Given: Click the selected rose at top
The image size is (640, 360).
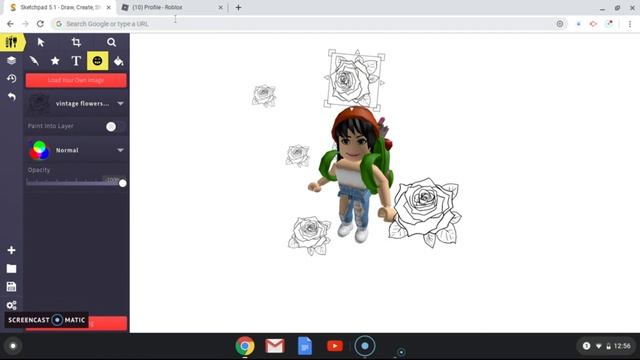Looking at the screenshot, I should point(354,80).
